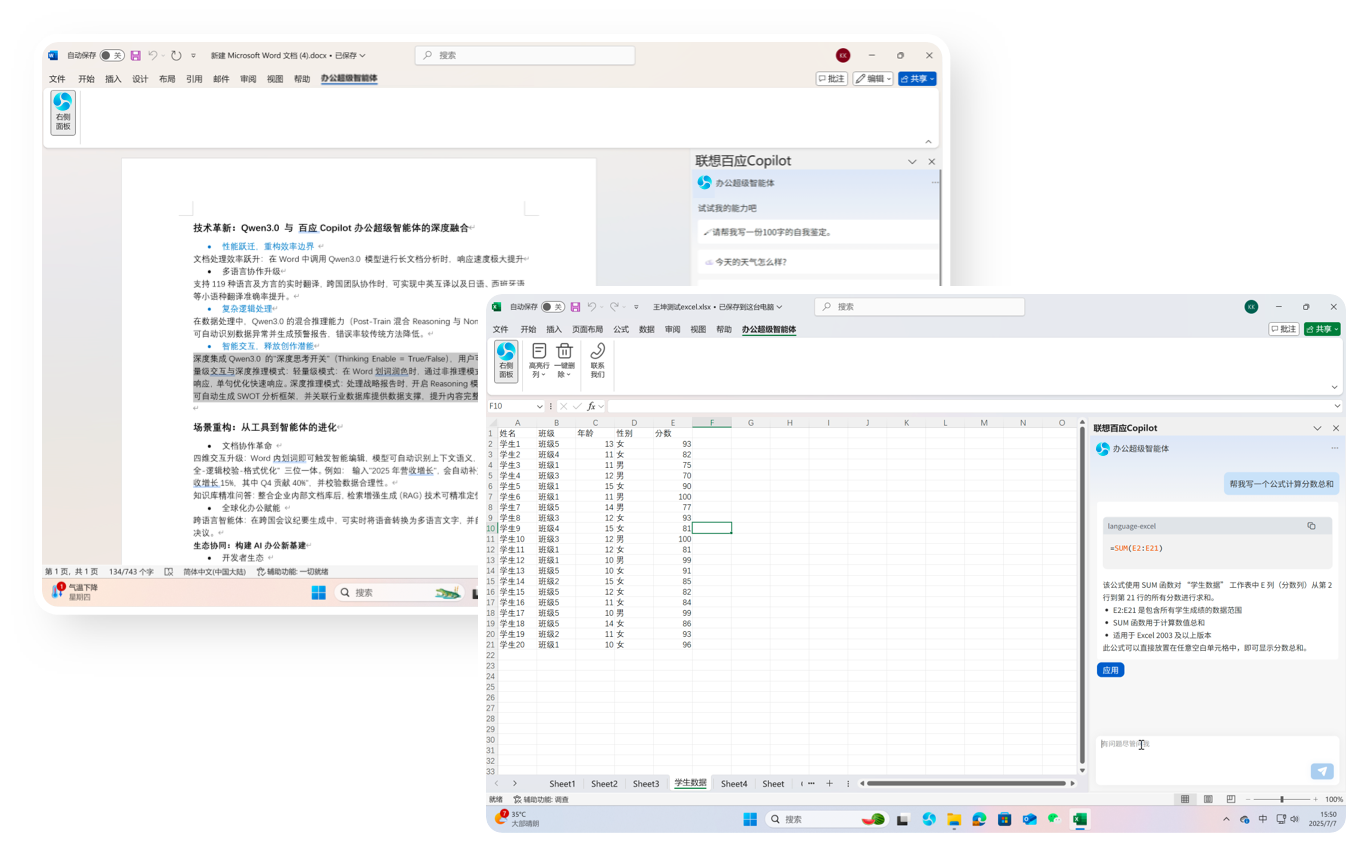Undo the last action in Word

(153, 56)
